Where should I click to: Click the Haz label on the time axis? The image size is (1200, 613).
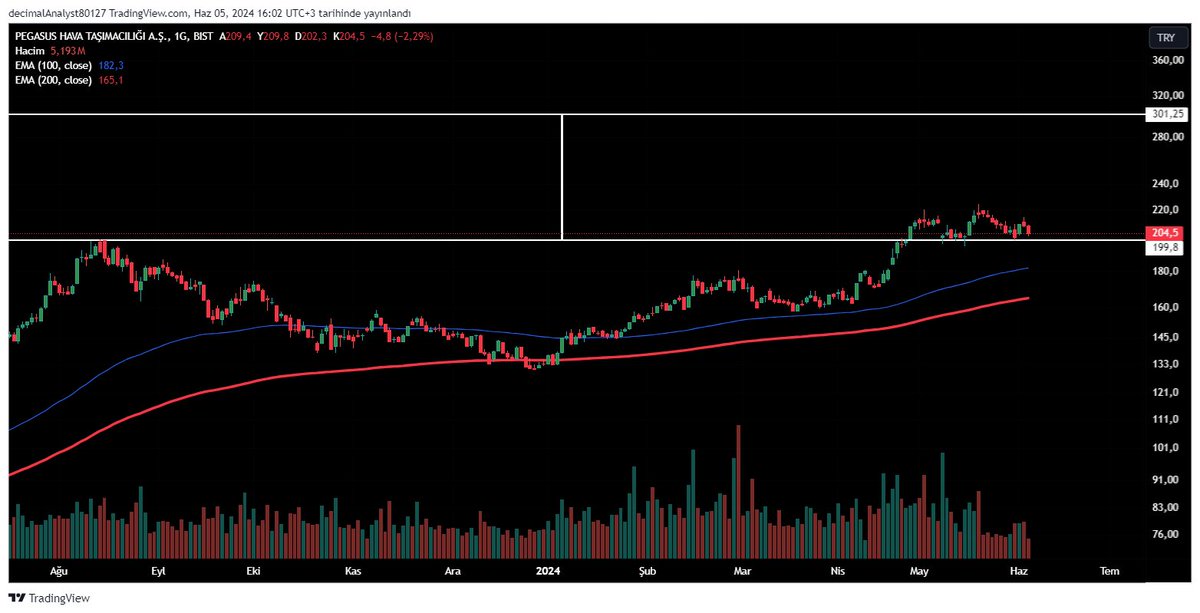[x=1020, y=571]
